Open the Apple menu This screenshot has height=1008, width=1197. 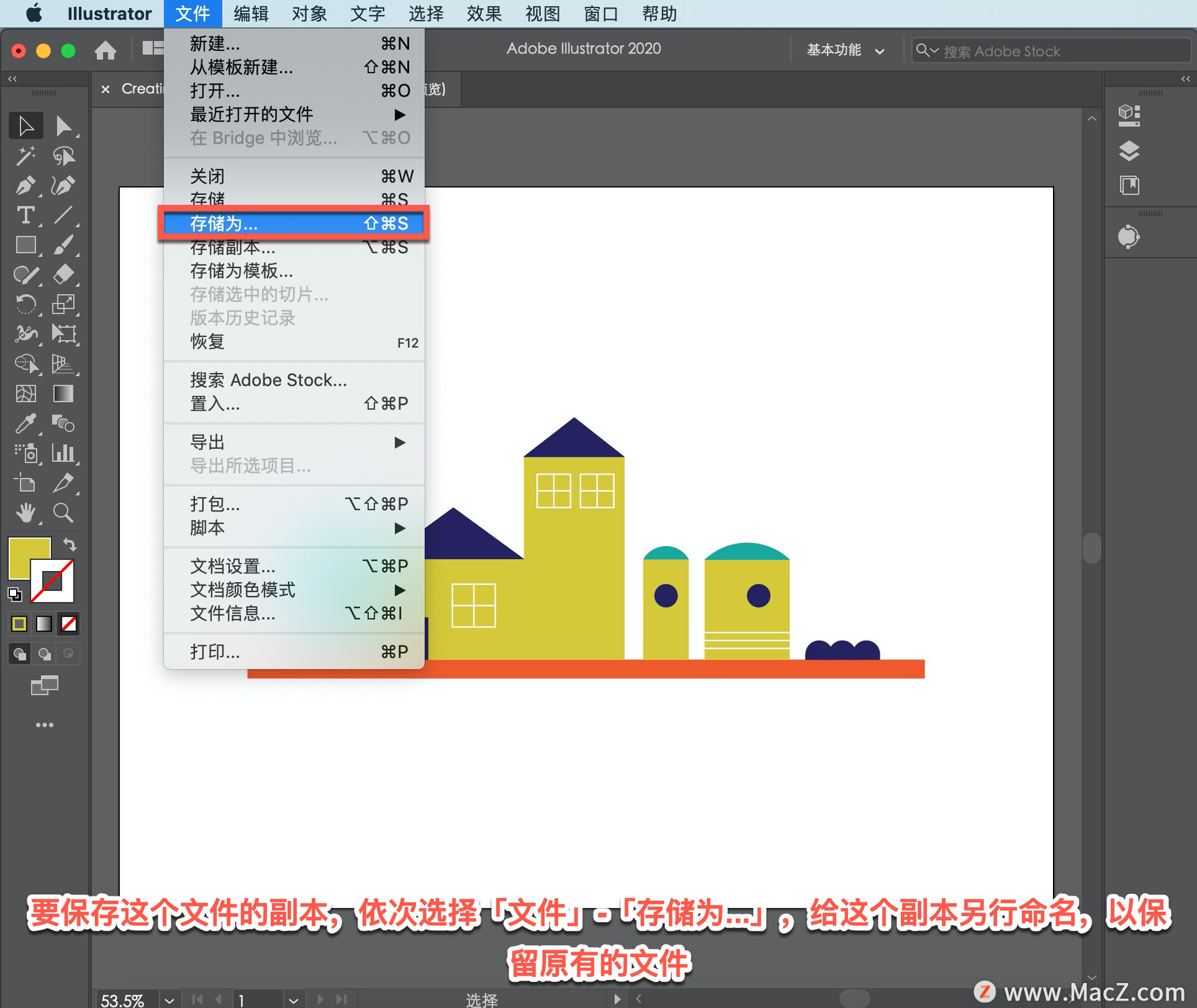coord(34,13)
